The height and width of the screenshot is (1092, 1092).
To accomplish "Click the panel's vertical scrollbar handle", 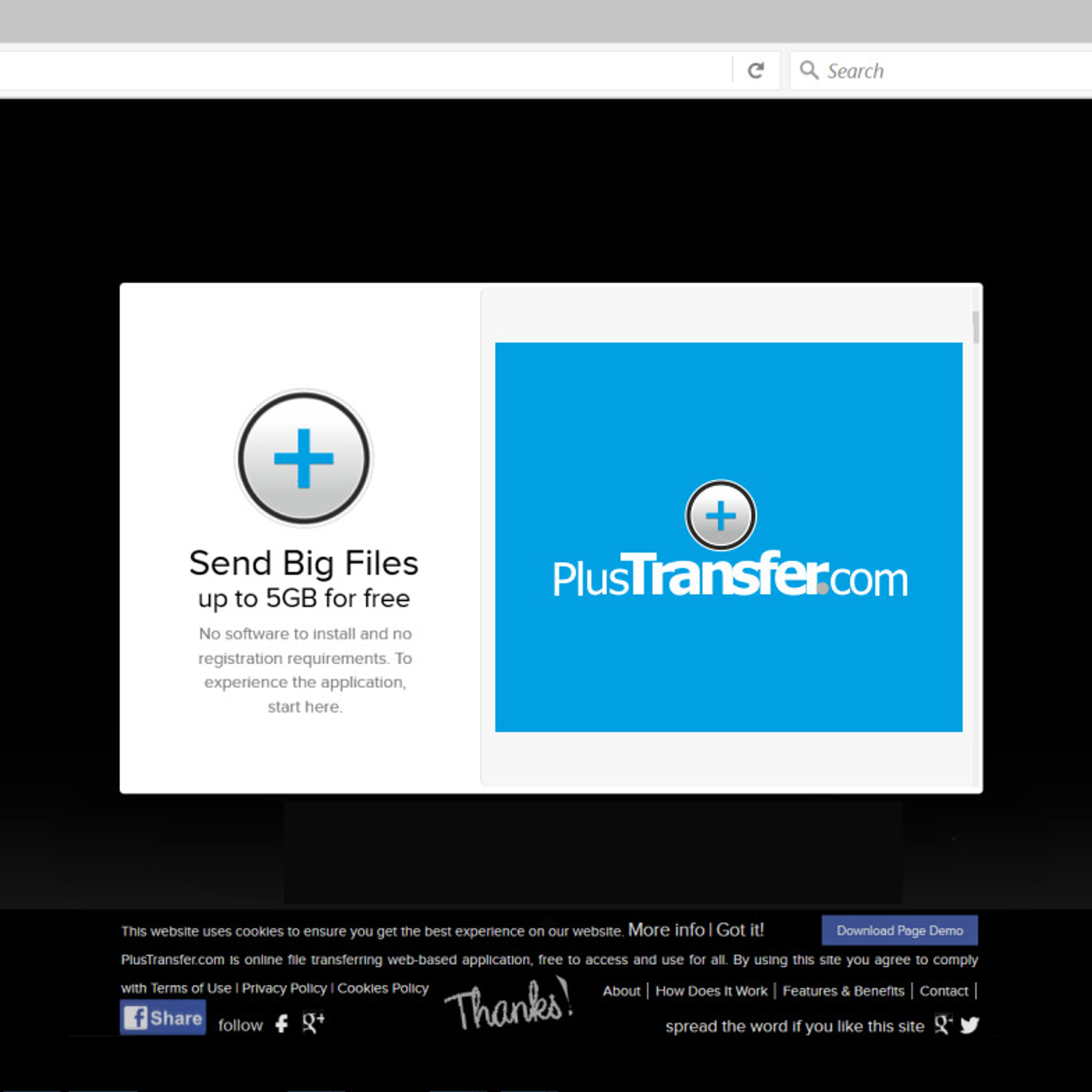I will 976,327.
